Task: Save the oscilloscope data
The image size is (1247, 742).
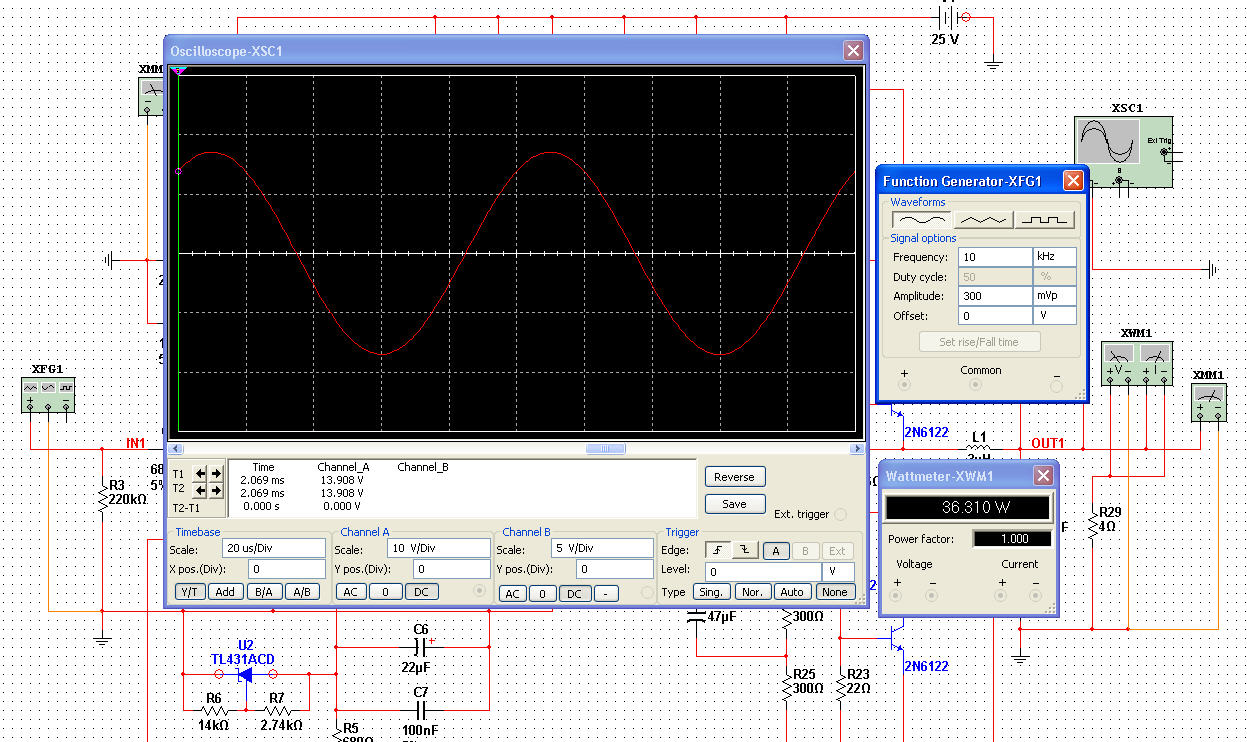Action: [734, 504]
